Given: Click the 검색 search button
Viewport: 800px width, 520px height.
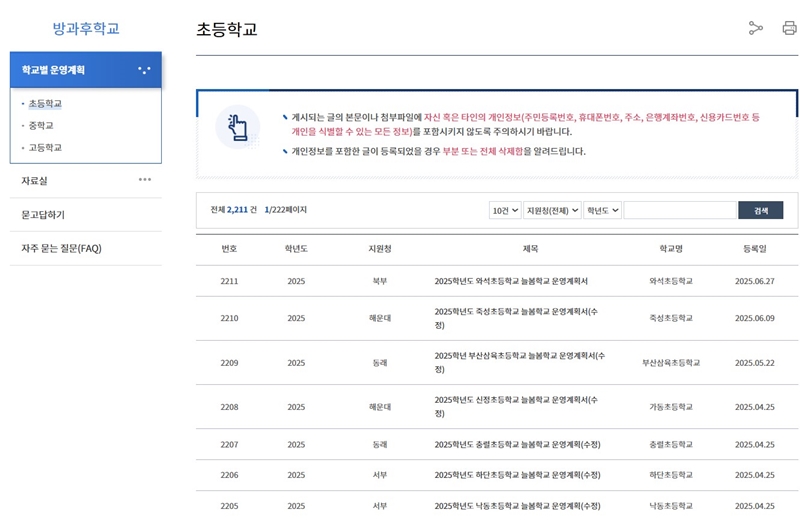Looking at the screenshot, I should 760,210.
